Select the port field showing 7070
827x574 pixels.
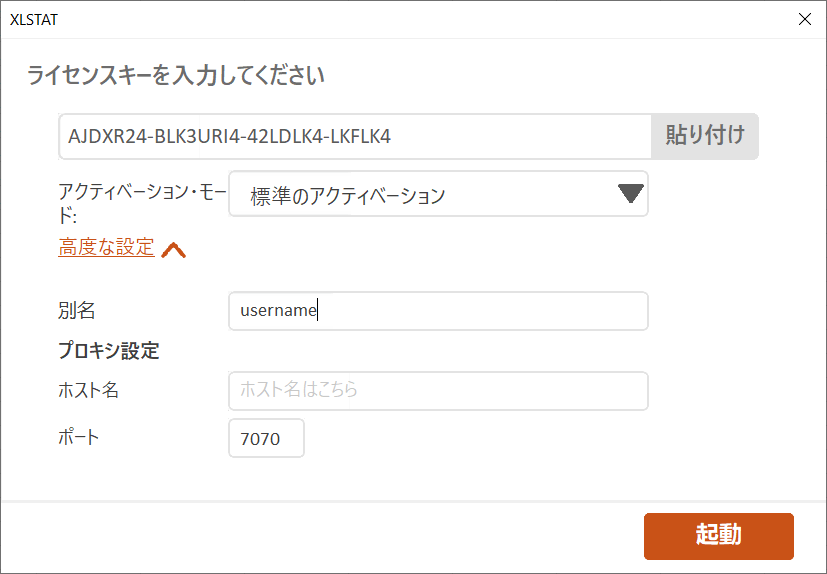tap(266, 438)
